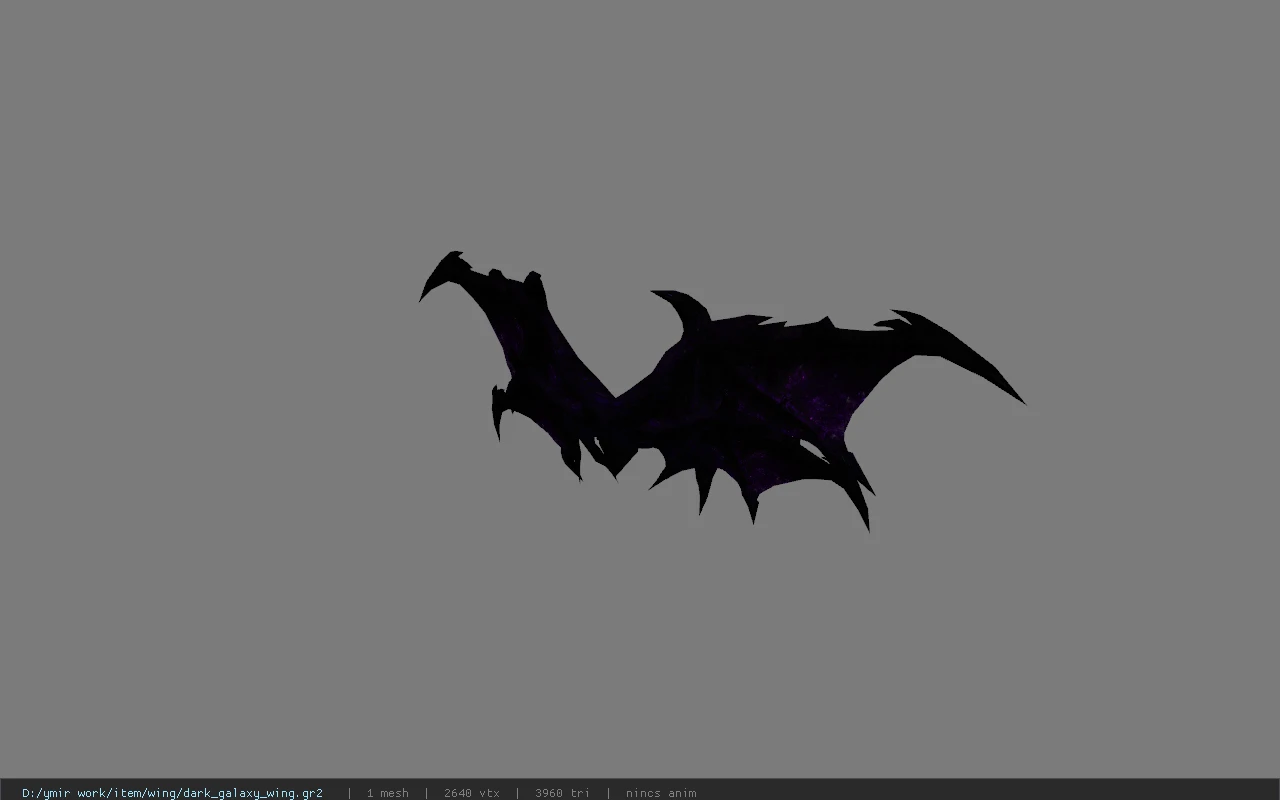Click the '2640 vtx' vertex count
The width and height of the screenshot is (1280, 800).
click(x=472, y=793)
